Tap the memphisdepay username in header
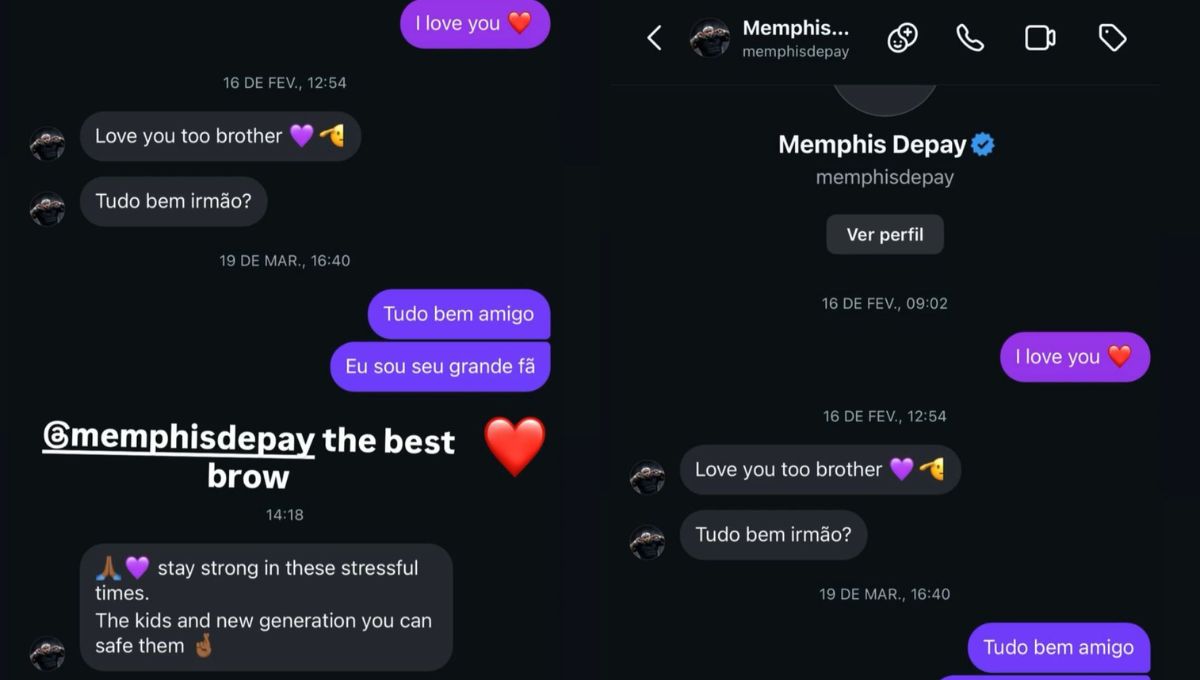Image resolution: width=1200 pixels, height=680 pixels. coord(795,52)
